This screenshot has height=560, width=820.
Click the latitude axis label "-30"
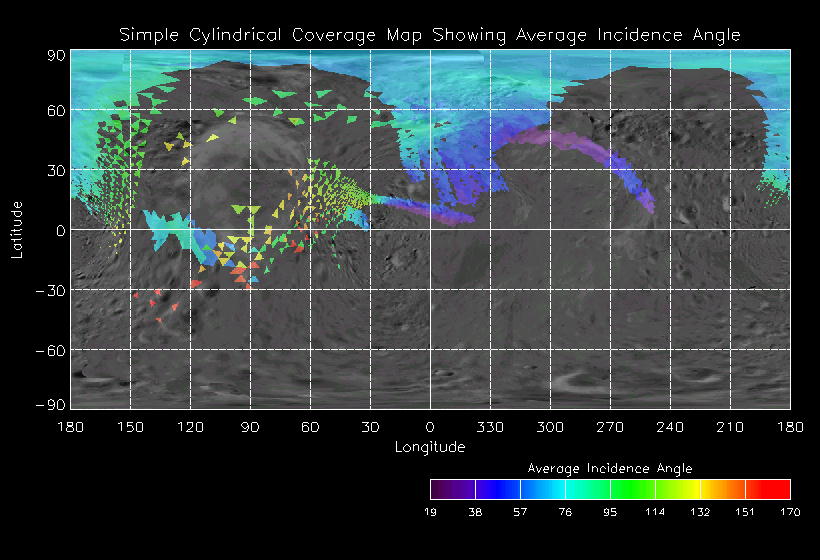pyautogui.click(x=51, y=291)
